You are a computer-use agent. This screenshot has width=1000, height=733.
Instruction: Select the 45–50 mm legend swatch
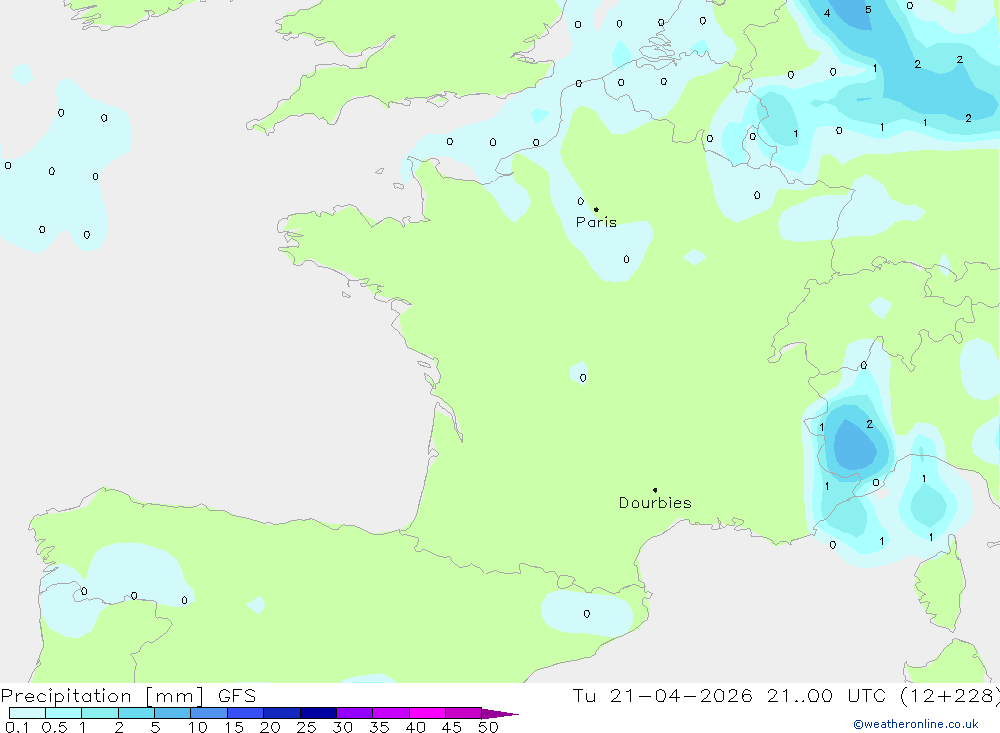pyautogui.click(x=463, y=713)
